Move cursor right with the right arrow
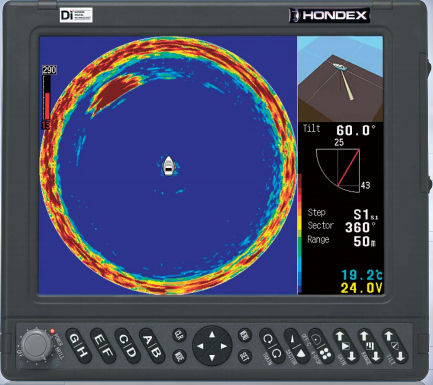 click(224, 346)
